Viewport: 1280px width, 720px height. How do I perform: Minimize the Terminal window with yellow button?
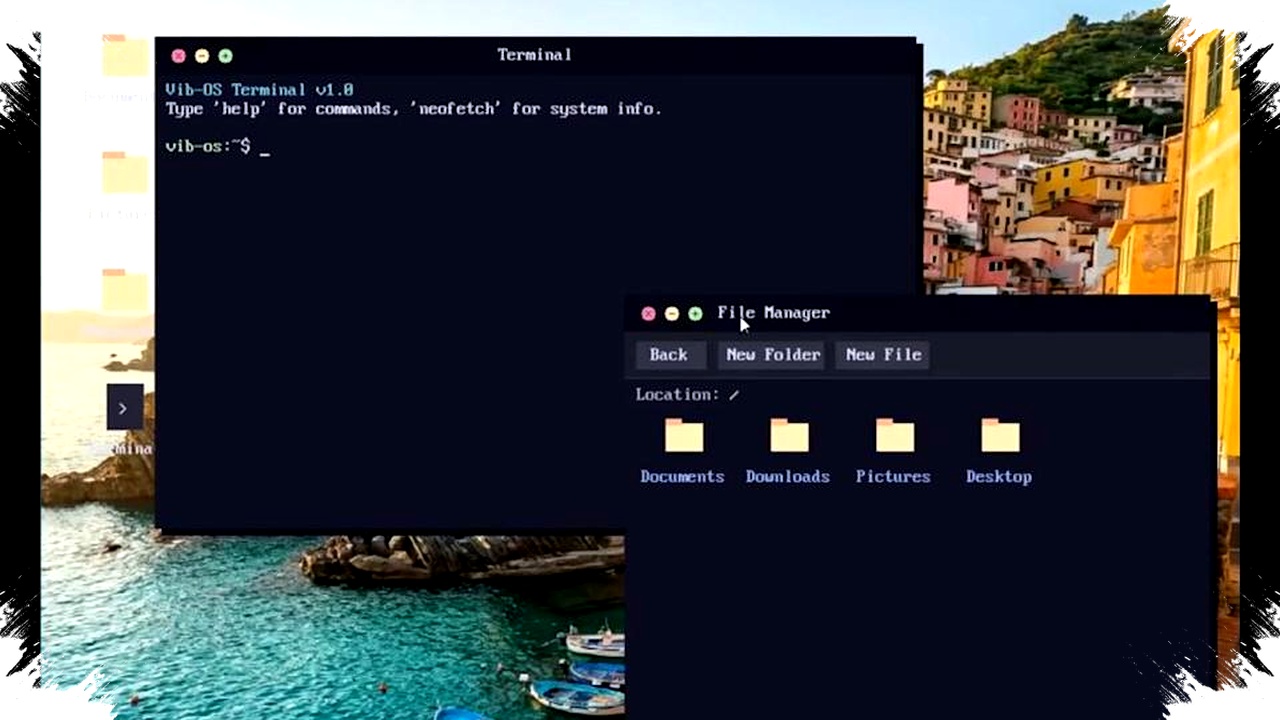tap(202, 56)
